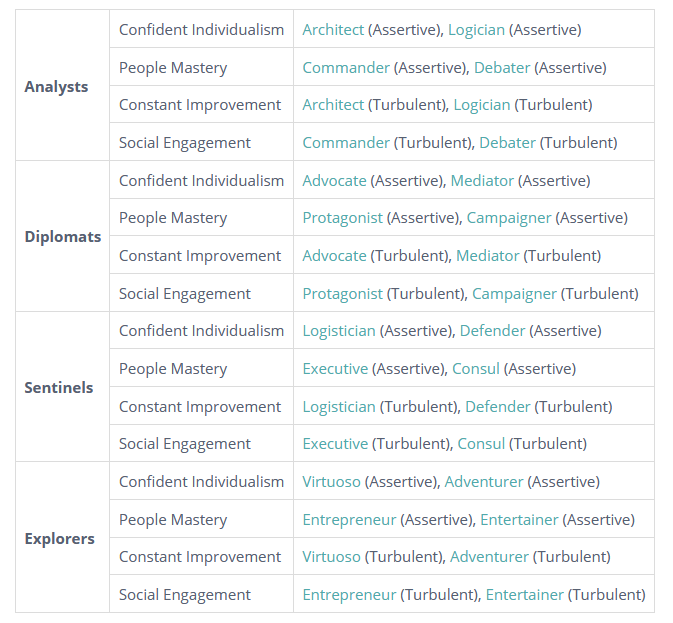Open the Entrepreneur link in Explorers People Mastery
Viewport: 673px width, 623px height.
point(349,520)
